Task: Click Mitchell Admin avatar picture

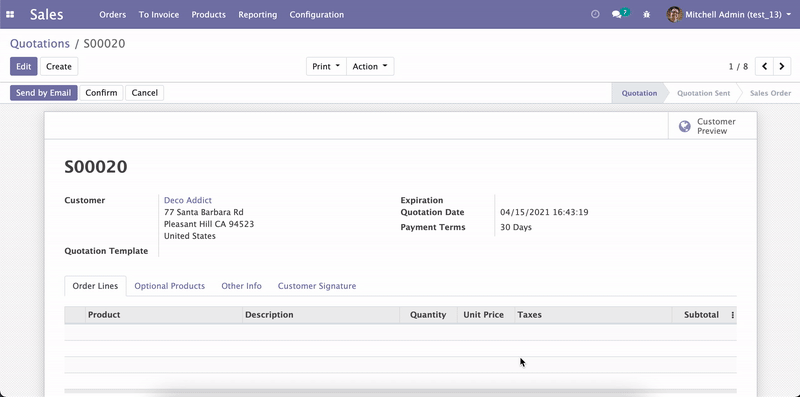Action: click(674, 14)
